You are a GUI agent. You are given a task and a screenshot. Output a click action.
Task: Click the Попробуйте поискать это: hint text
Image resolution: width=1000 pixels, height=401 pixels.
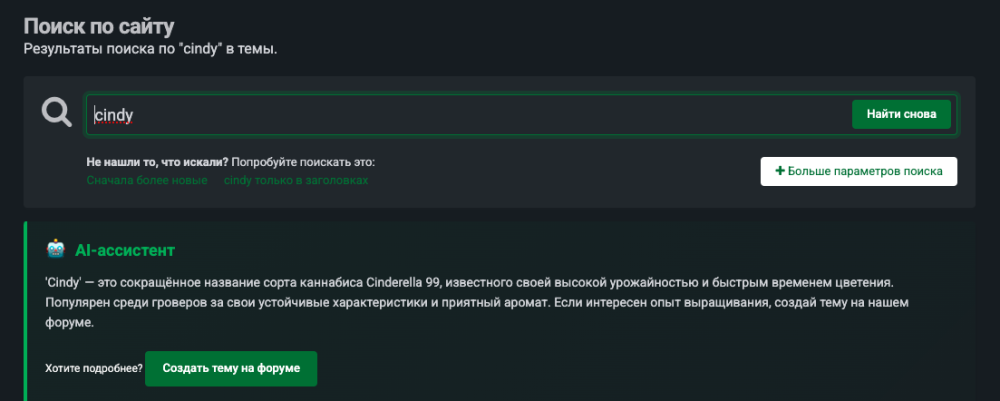click(x=303, y=163)
